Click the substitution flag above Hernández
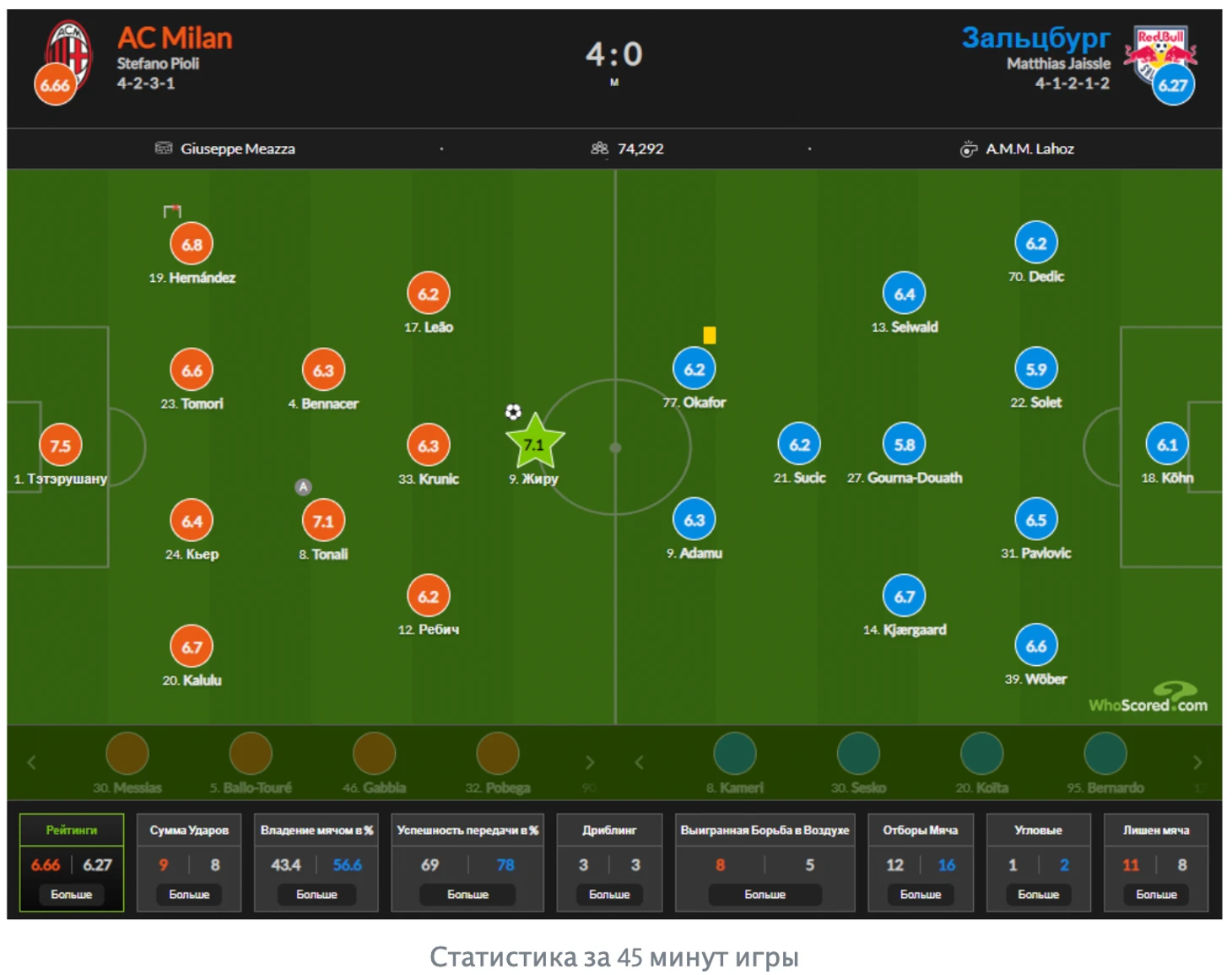The height and width of the screenshot is (975, 1232). point(172,211)
